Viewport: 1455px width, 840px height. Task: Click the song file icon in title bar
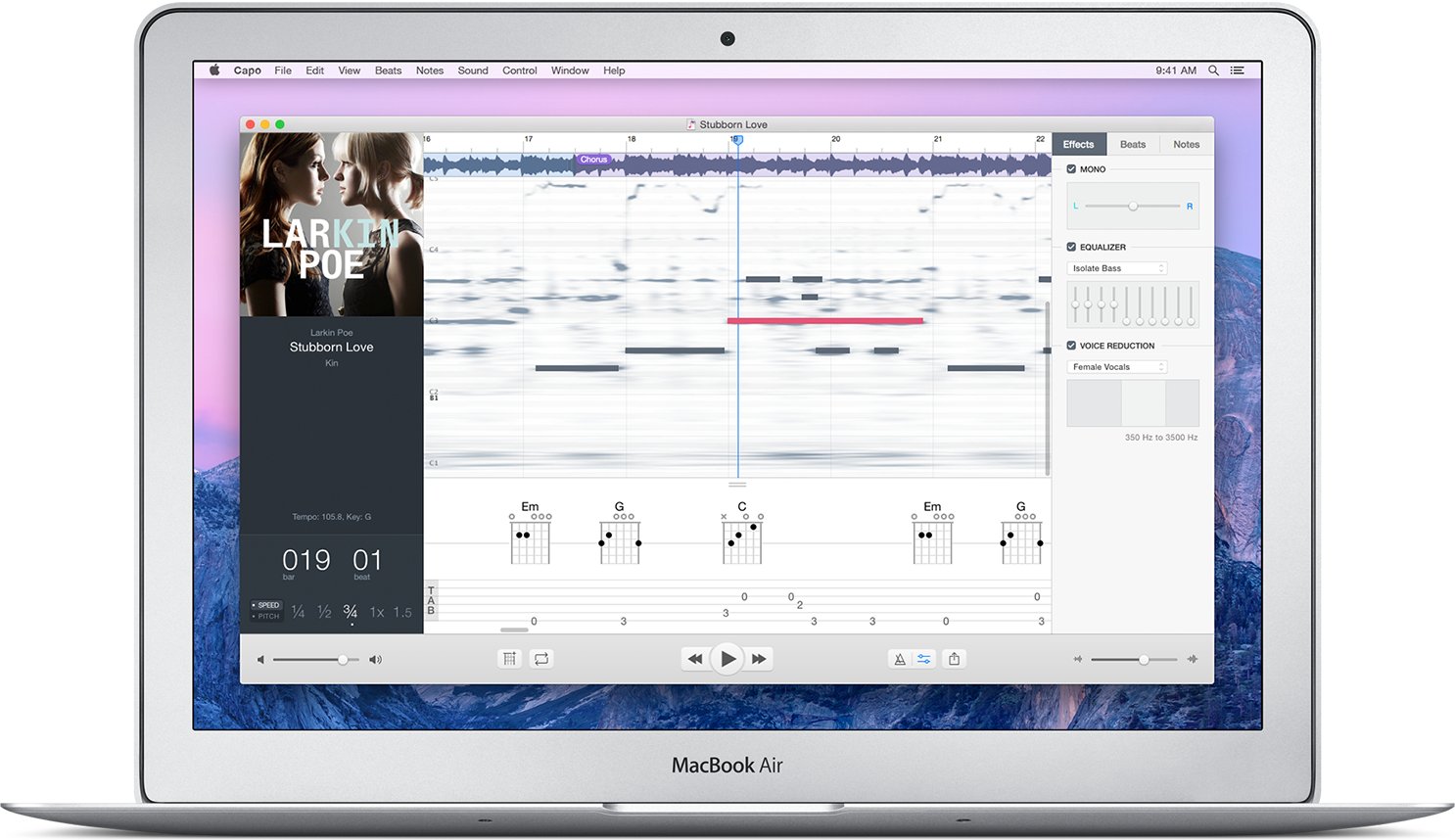click(x=692, y=124)
